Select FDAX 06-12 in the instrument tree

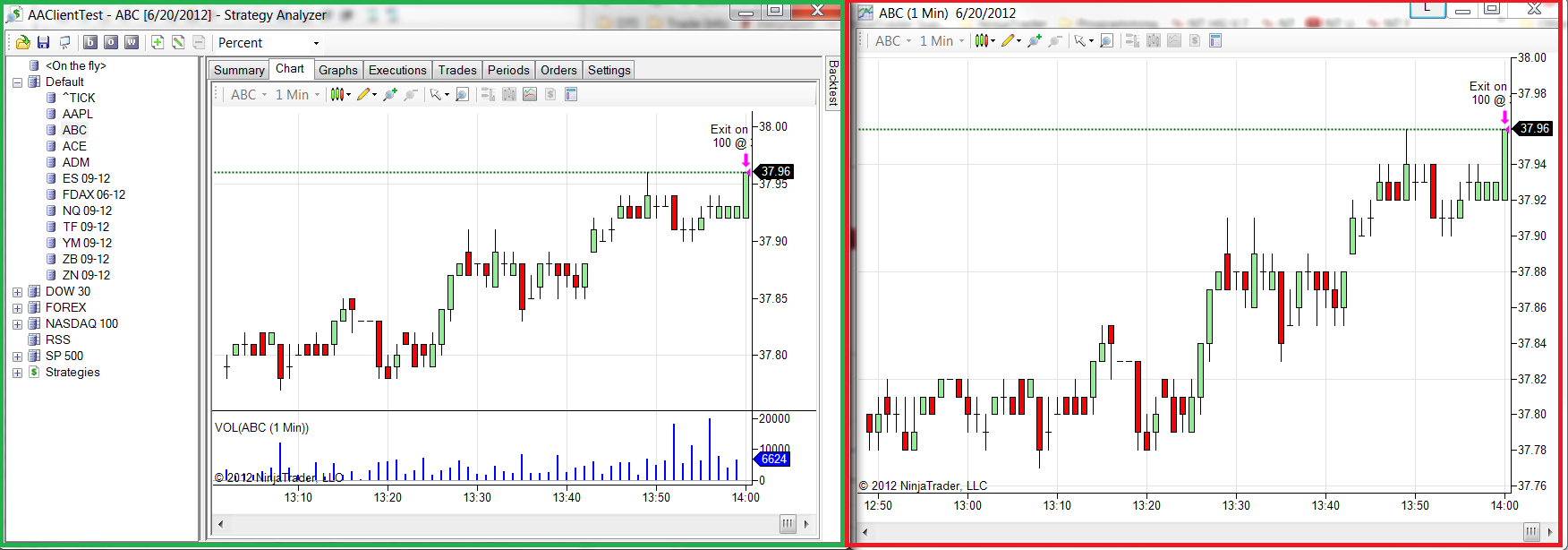click(94, 194)
